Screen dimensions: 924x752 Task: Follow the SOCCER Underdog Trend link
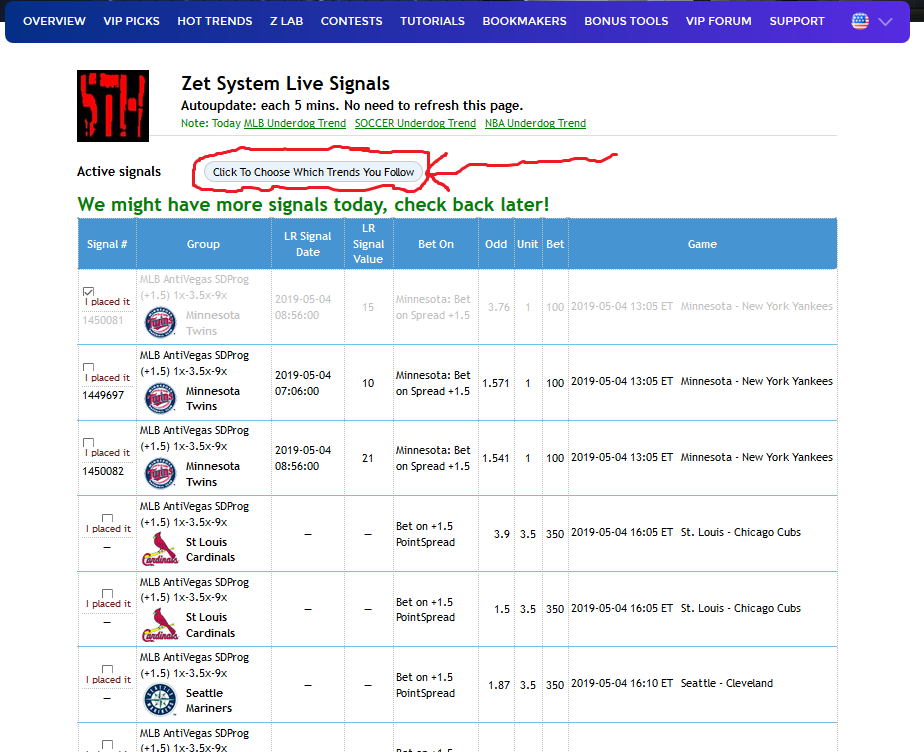(415, 123)
